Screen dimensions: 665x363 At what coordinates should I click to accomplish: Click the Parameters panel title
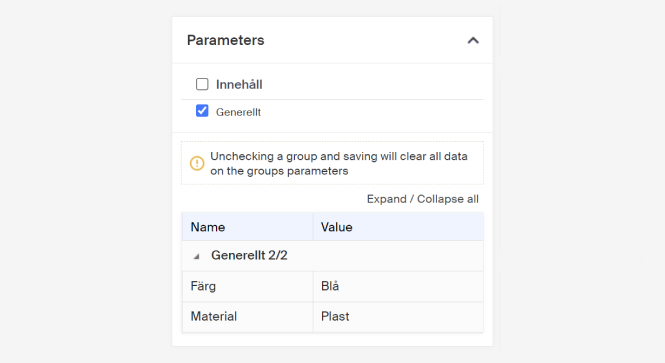[x=226, y=40]
